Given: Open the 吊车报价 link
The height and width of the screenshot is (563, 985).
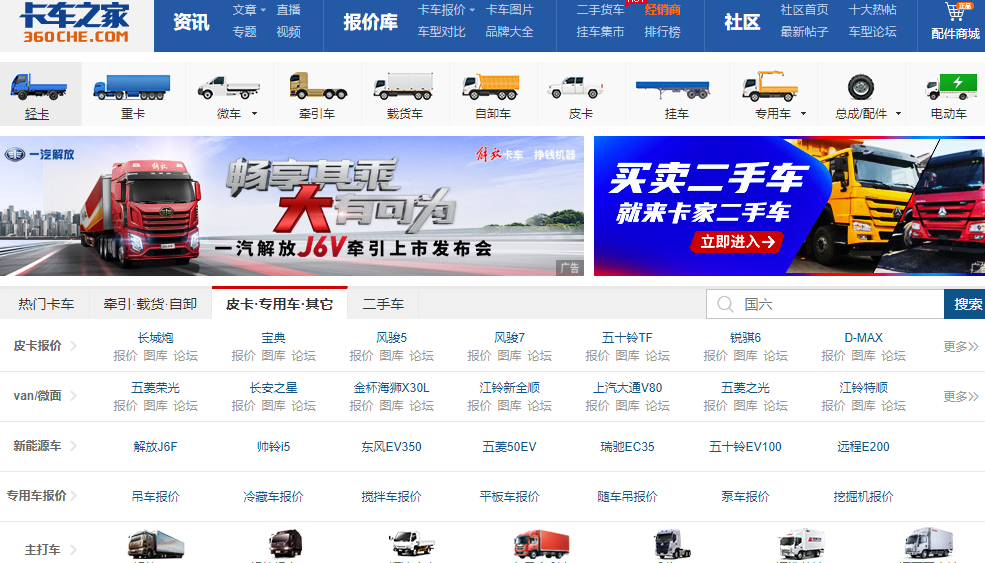Looking at the screenshot, I should pyautogui.click(x=155, y=496).
